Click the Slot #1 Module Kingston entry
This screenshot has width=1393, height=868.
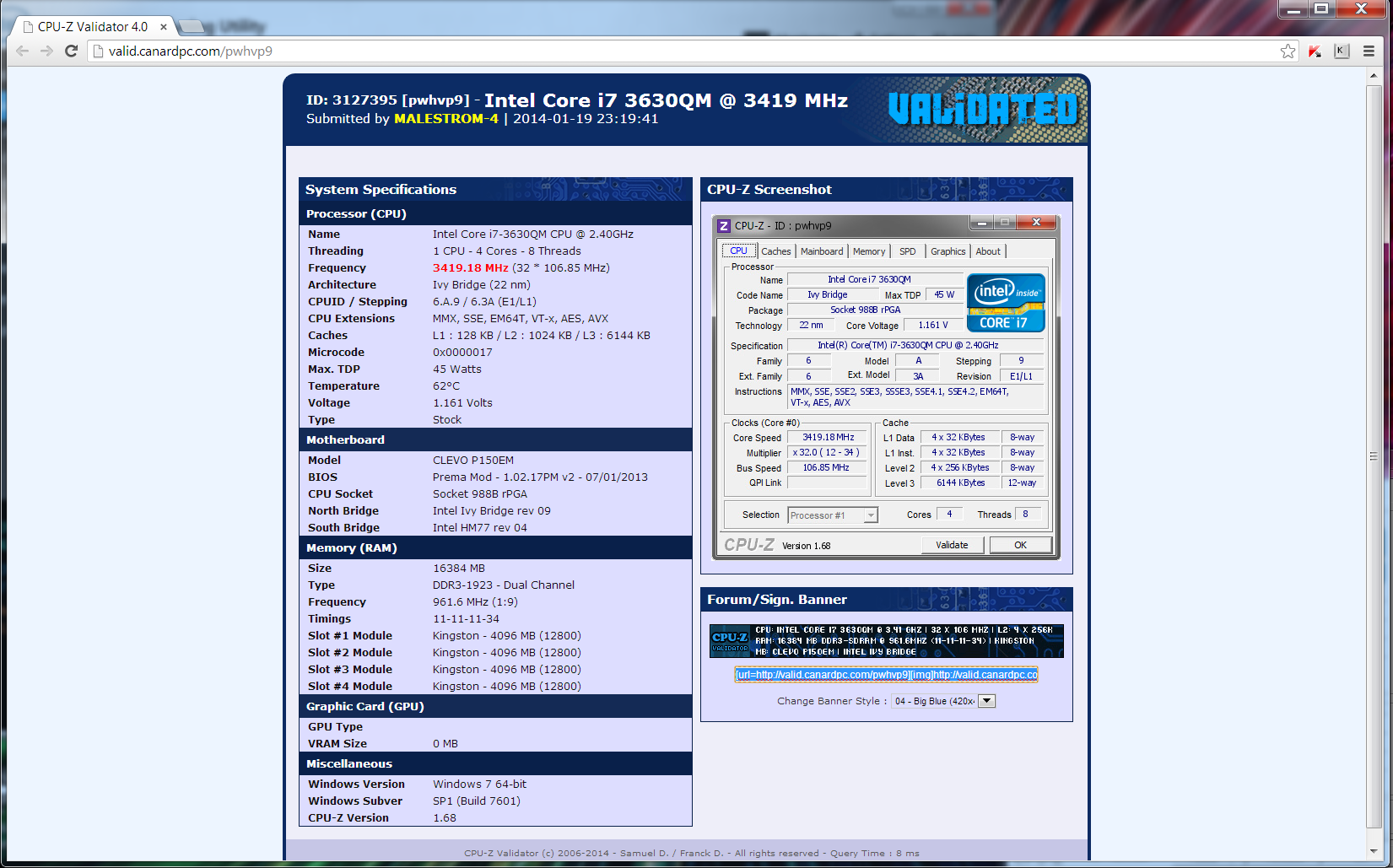507,635
